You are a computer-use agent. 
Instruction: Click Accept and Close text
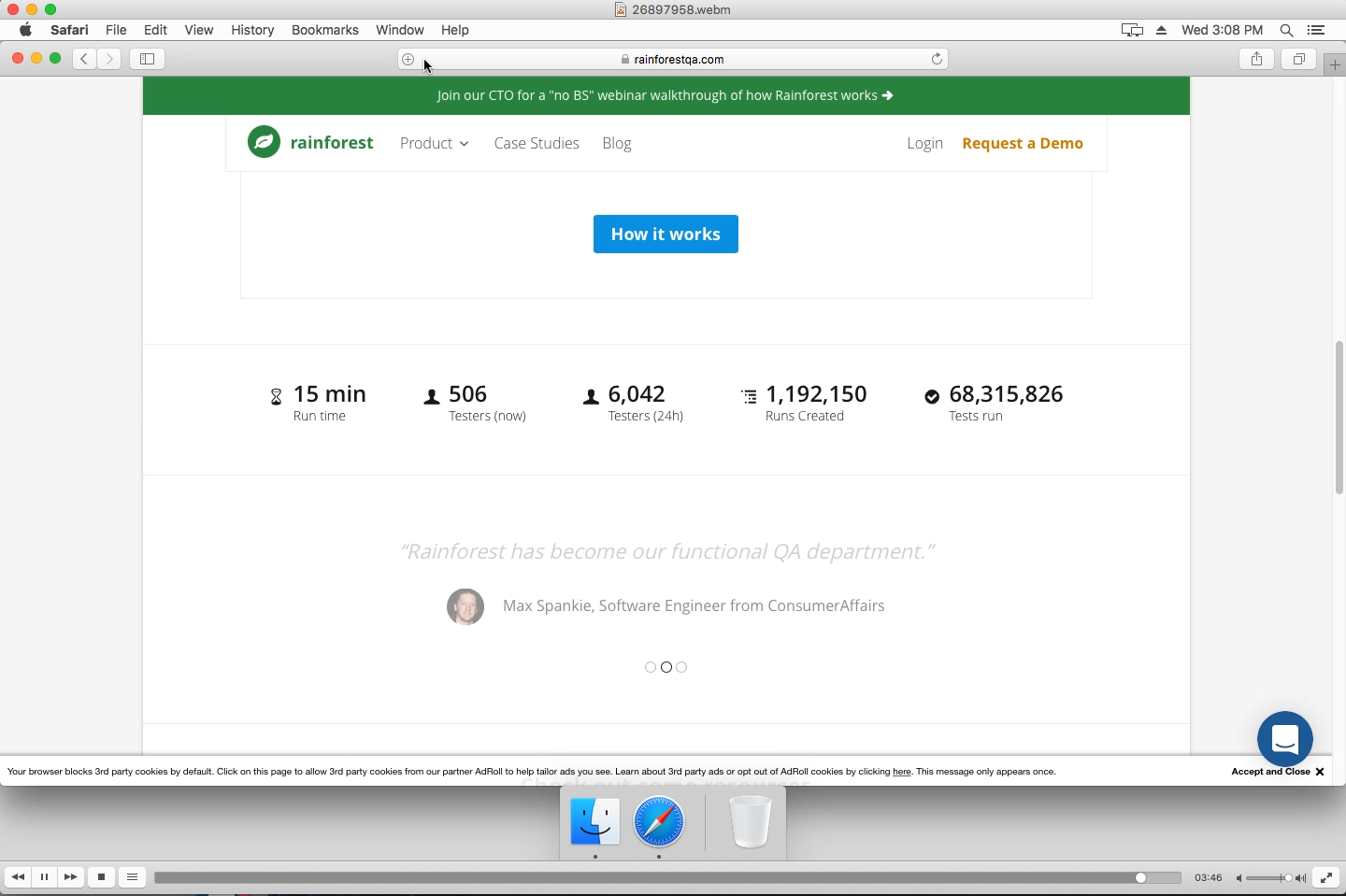[x=1271, y=772]
